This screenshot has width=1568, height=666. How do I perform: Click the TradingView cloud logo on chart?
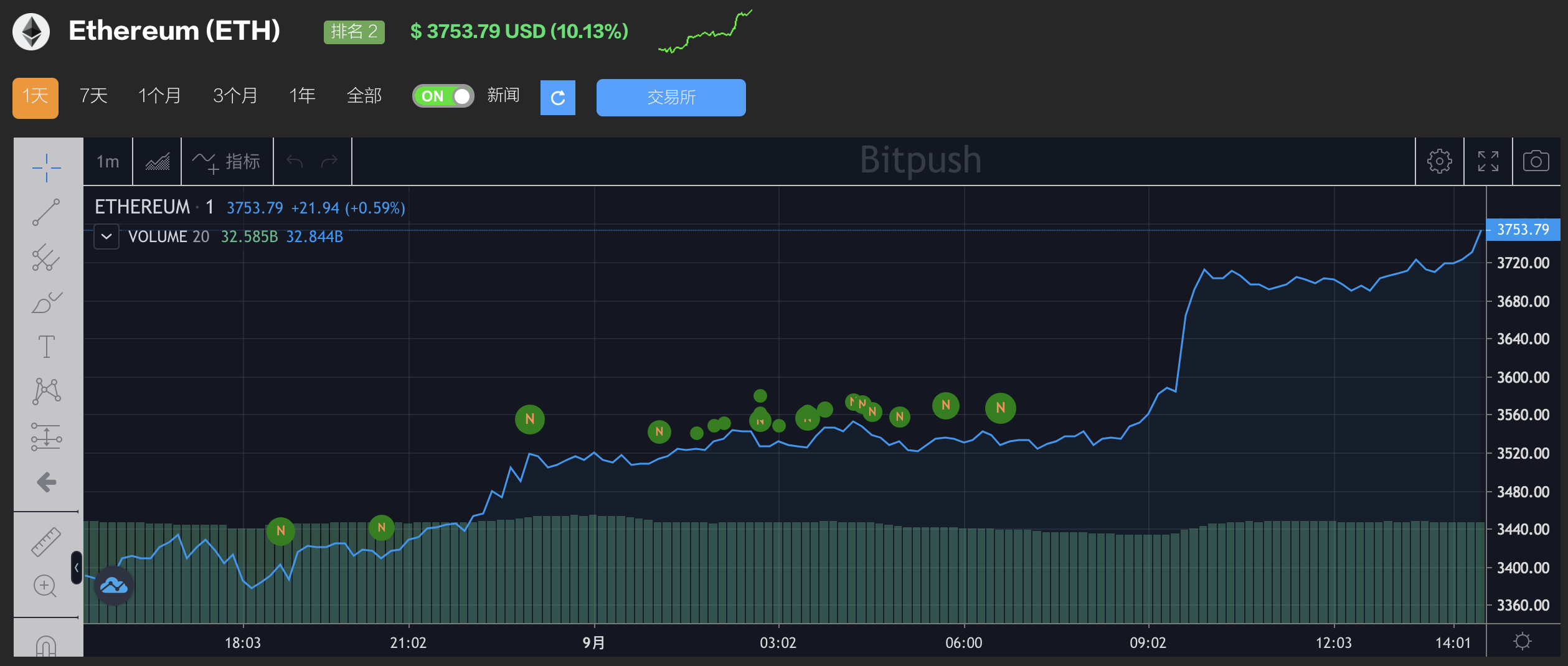114,585
